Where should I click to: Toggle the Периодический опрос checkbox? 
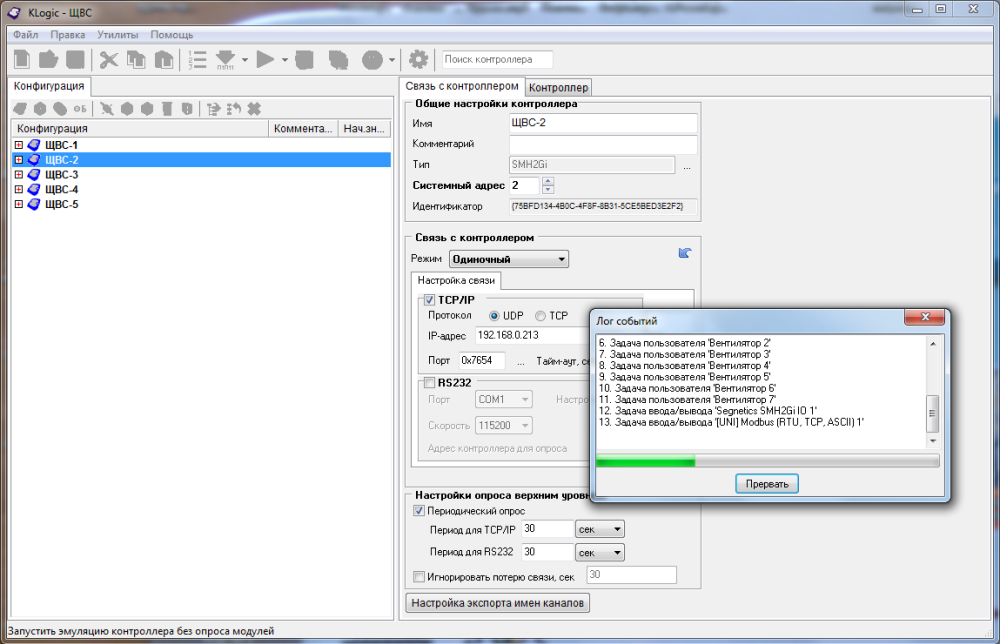point(419,510)
